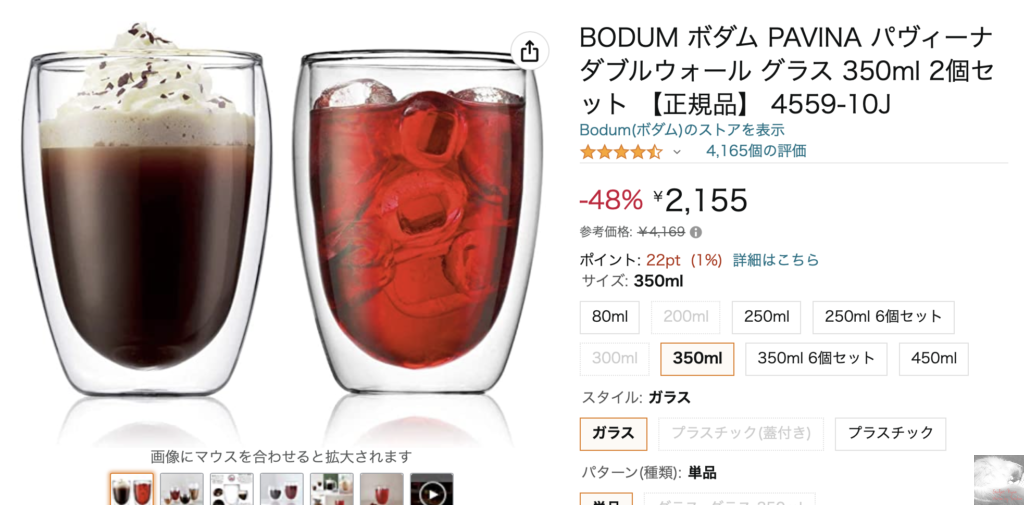The image size is (1024, 505).
Task: Open the single red drink thumbnail
Action: coord(381,489)
